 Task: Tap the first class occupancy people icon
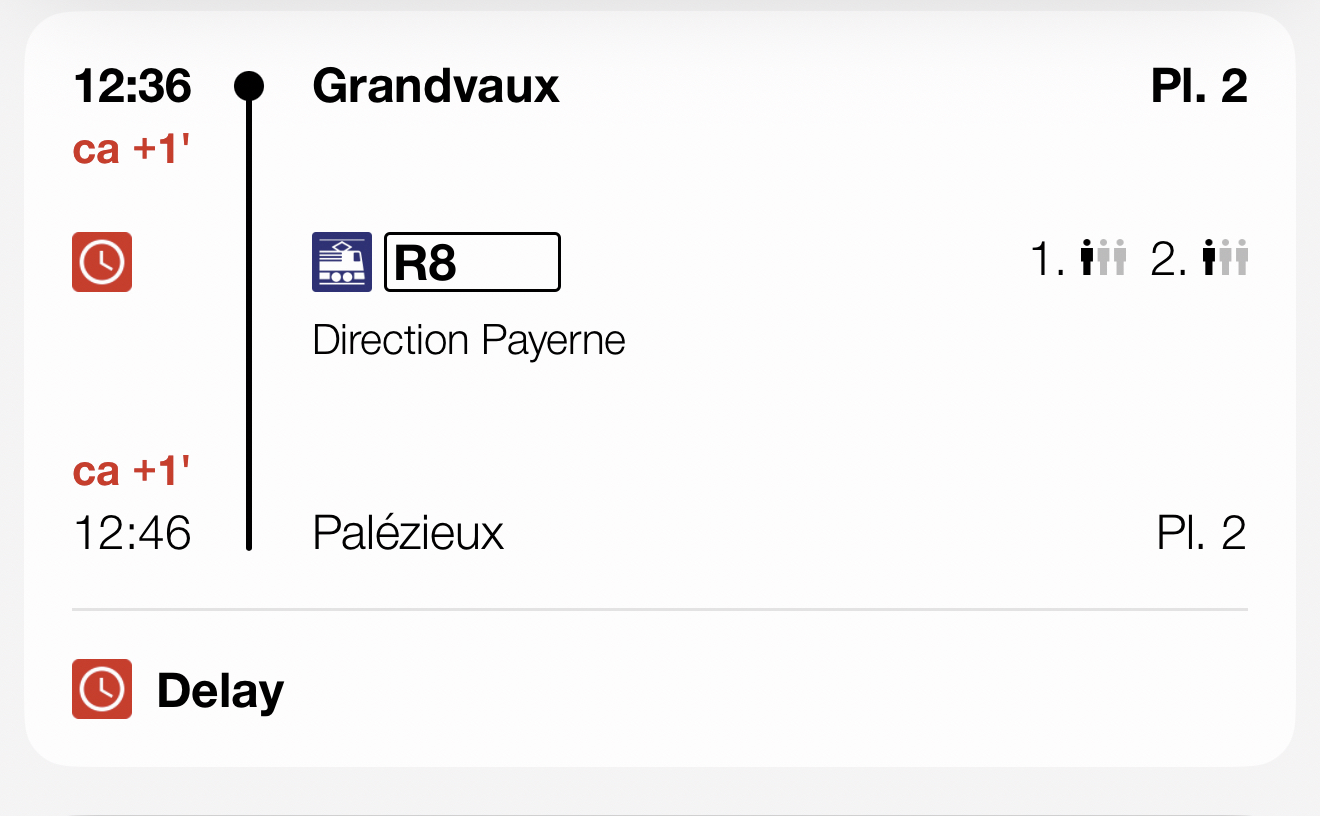pos(1104,258)
